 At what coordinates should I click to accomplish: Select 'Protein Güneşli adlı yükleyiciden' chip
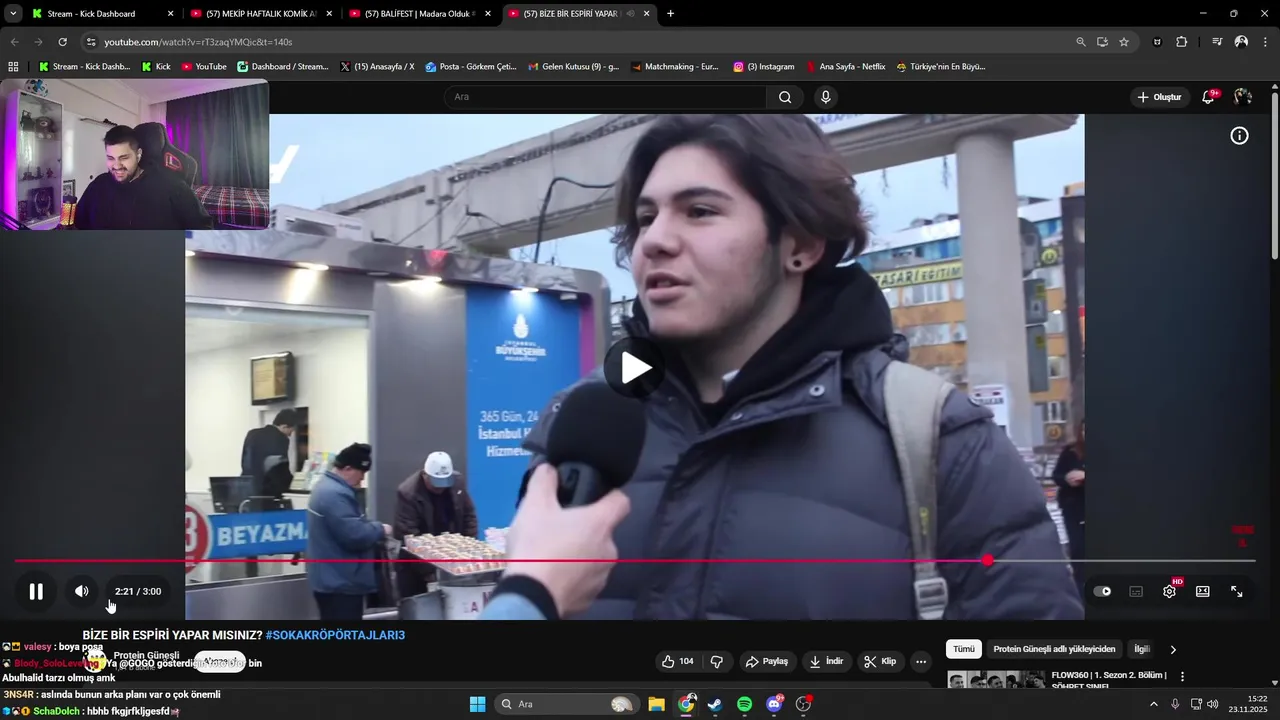[x=1054, y=649]
